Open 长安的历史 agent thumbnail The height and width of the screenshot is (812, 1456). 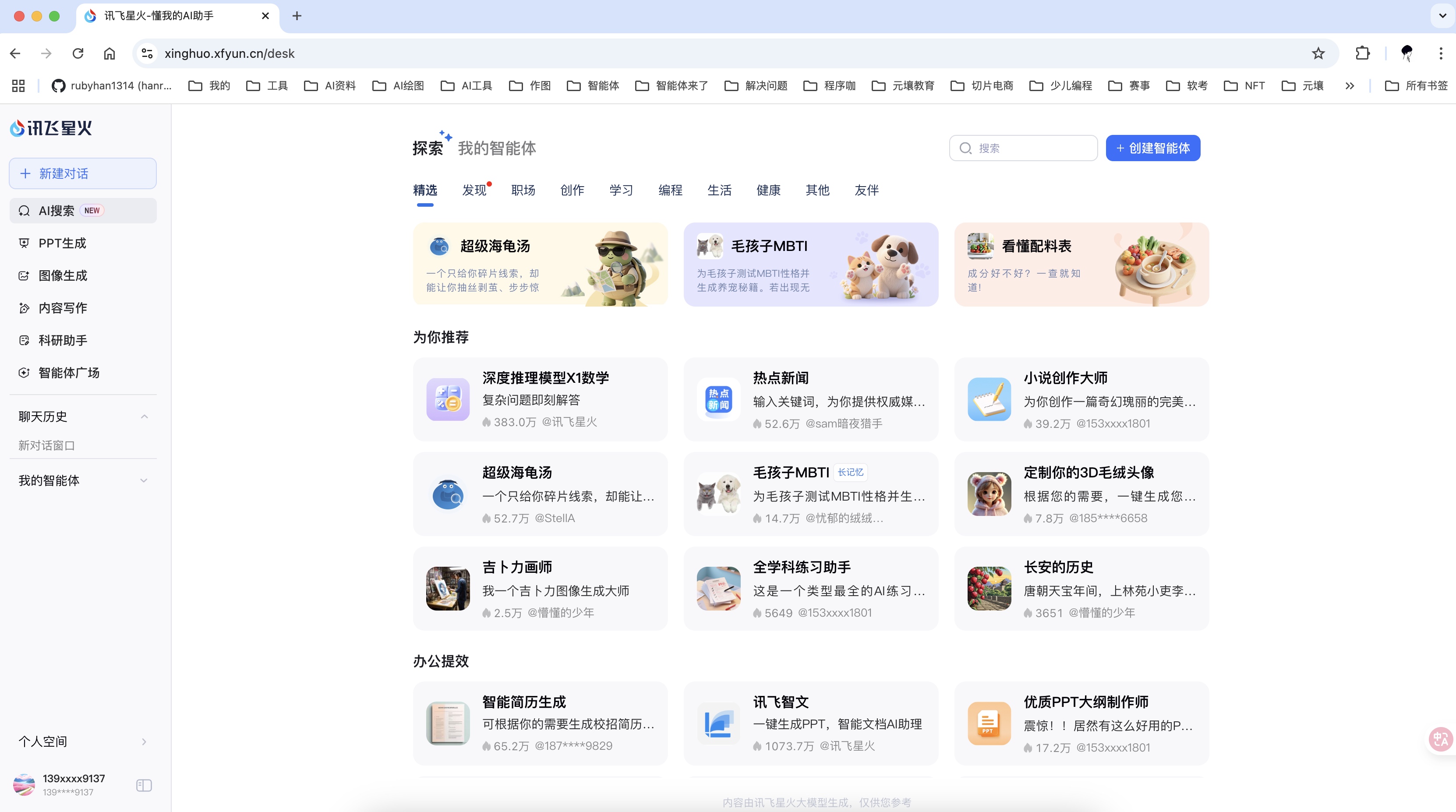point(989,589)
